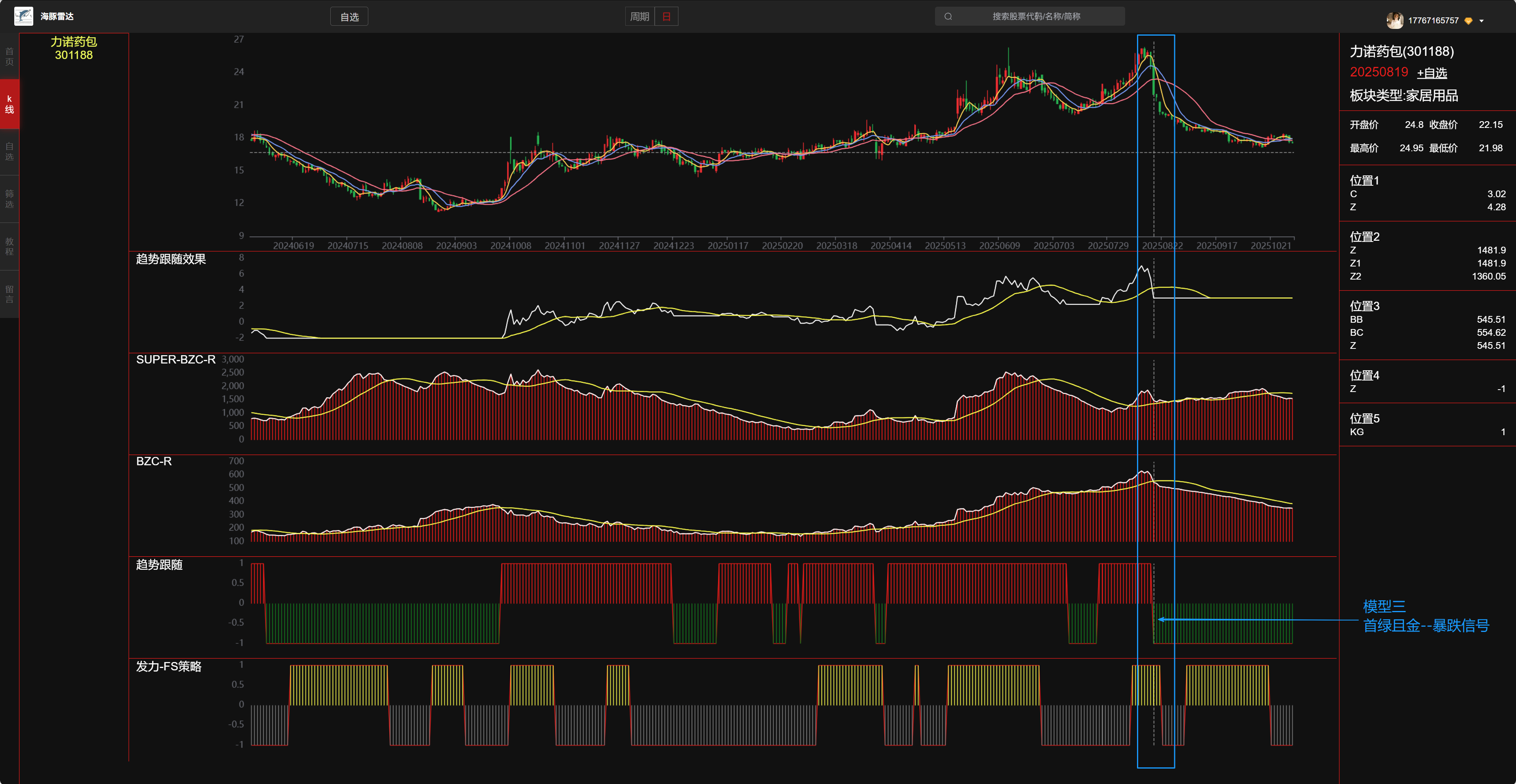Click the orange VIP diamond badge
Screen dimensions: 1516x784
[1468, 21]
